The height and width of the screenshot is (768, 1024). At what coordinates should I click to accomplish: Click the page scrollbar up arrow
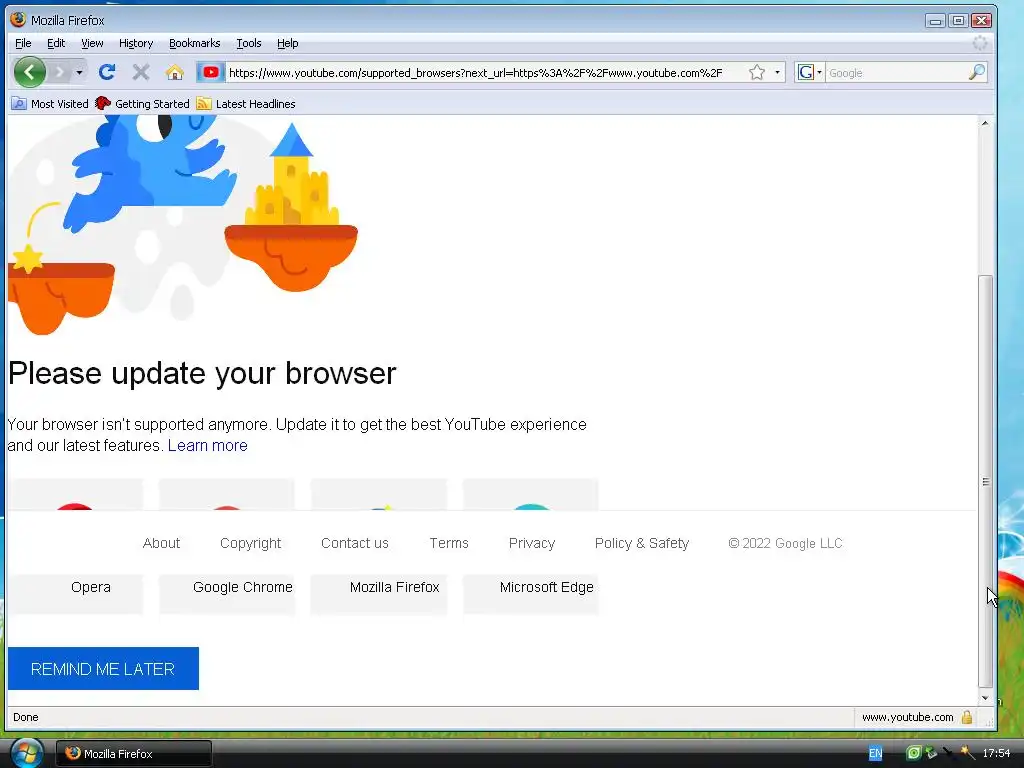click(x=985, y=123)
